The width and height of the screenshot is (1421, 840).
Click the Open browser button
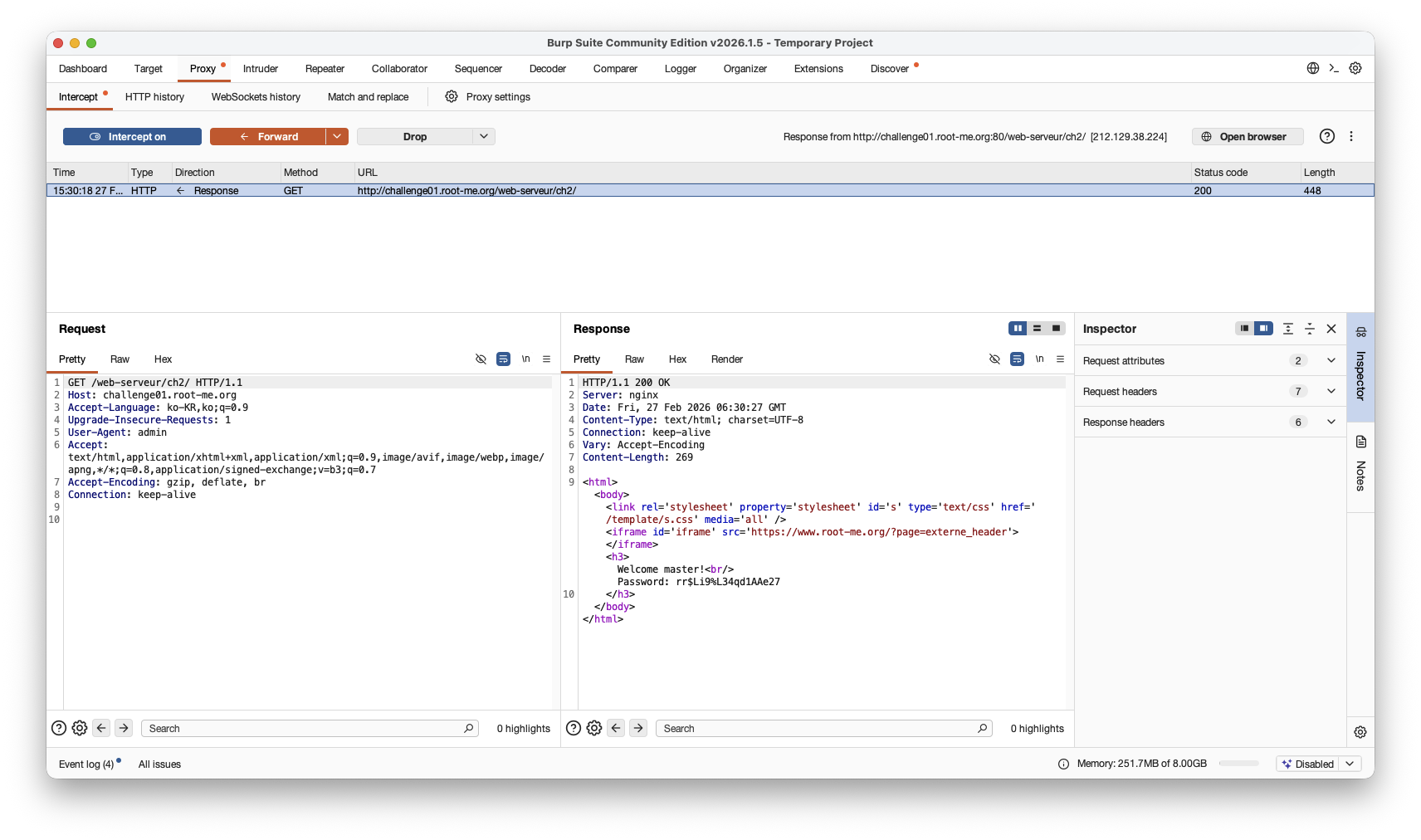point(1248,136)
